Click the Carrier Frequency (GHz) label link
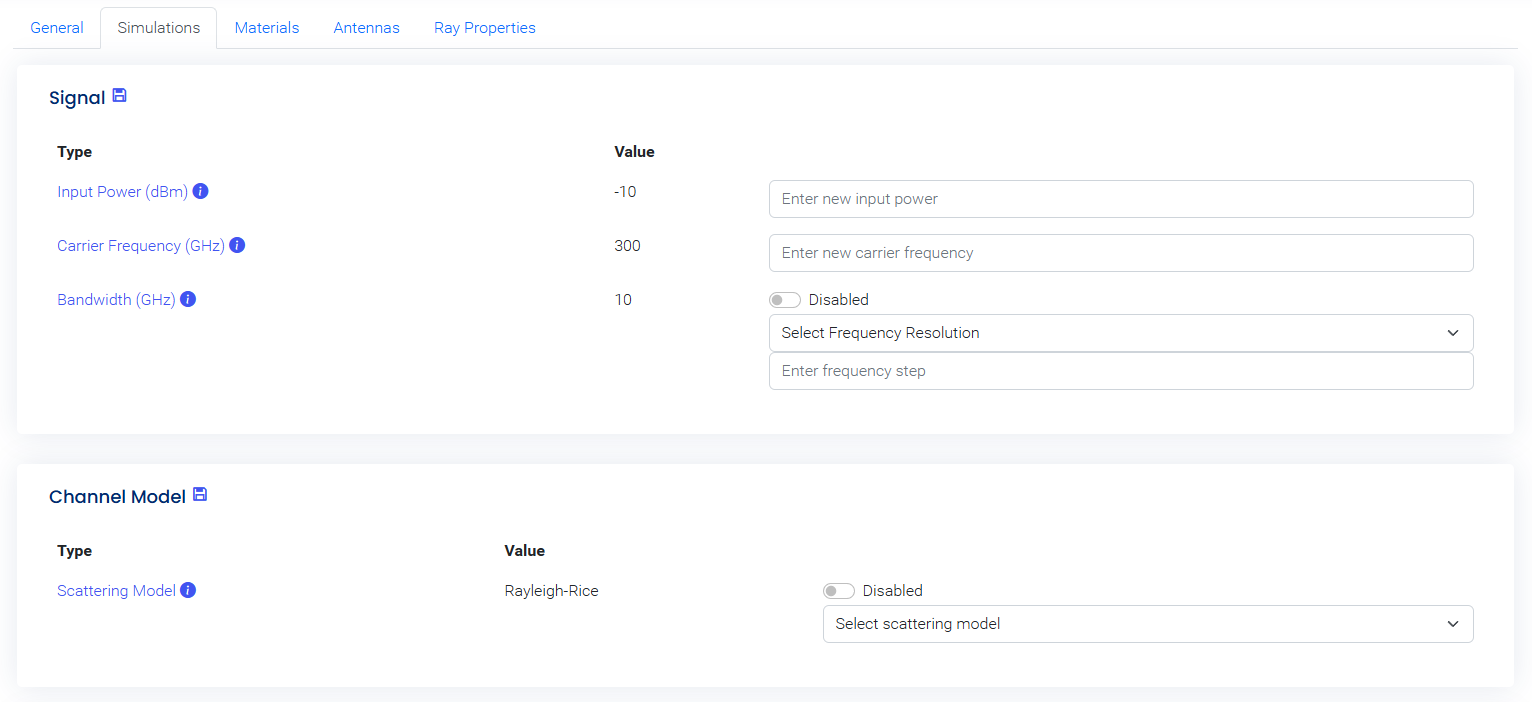This screenshot has height=702, width=1532. coord(141,245)
